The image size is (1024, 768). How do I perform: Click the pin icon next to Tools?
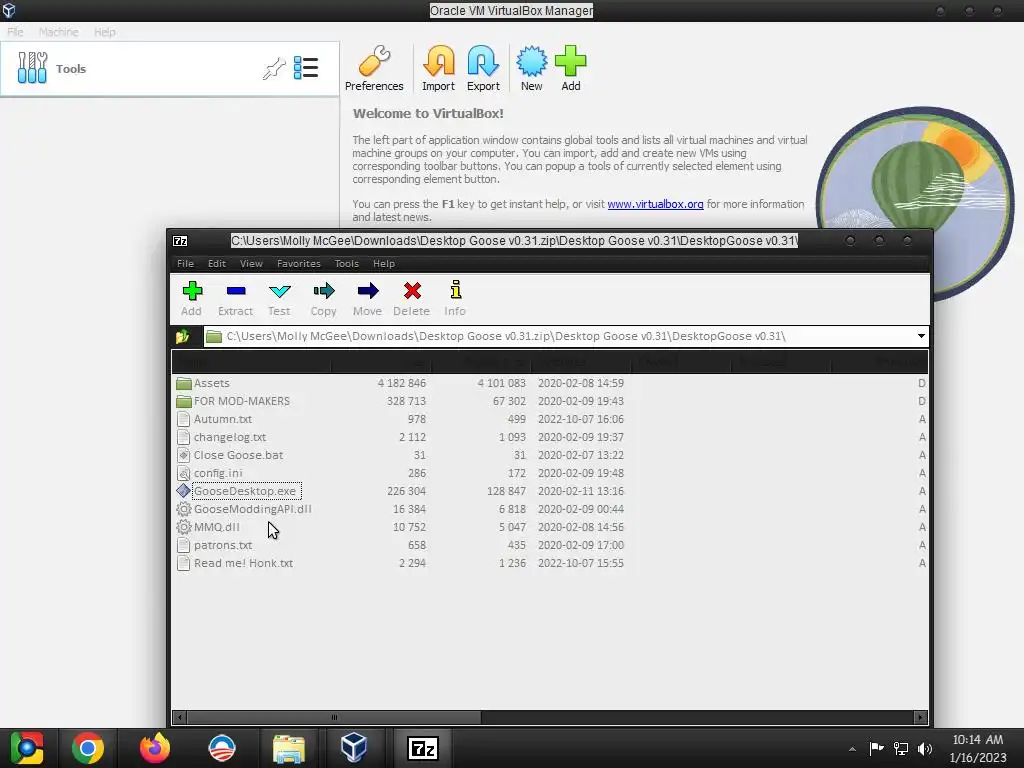click(x=274, y=68)
